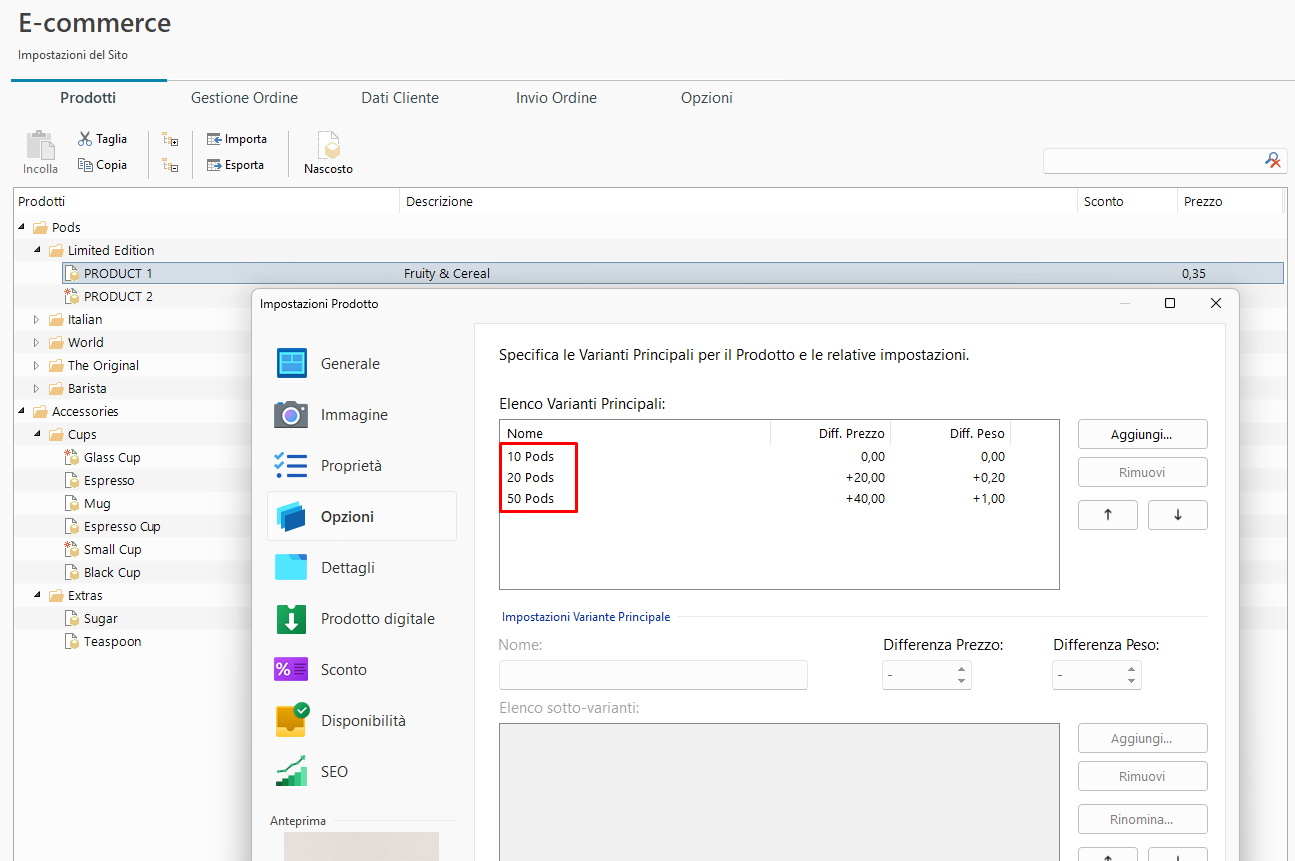Move main variant down

[x=1177, y=515]
